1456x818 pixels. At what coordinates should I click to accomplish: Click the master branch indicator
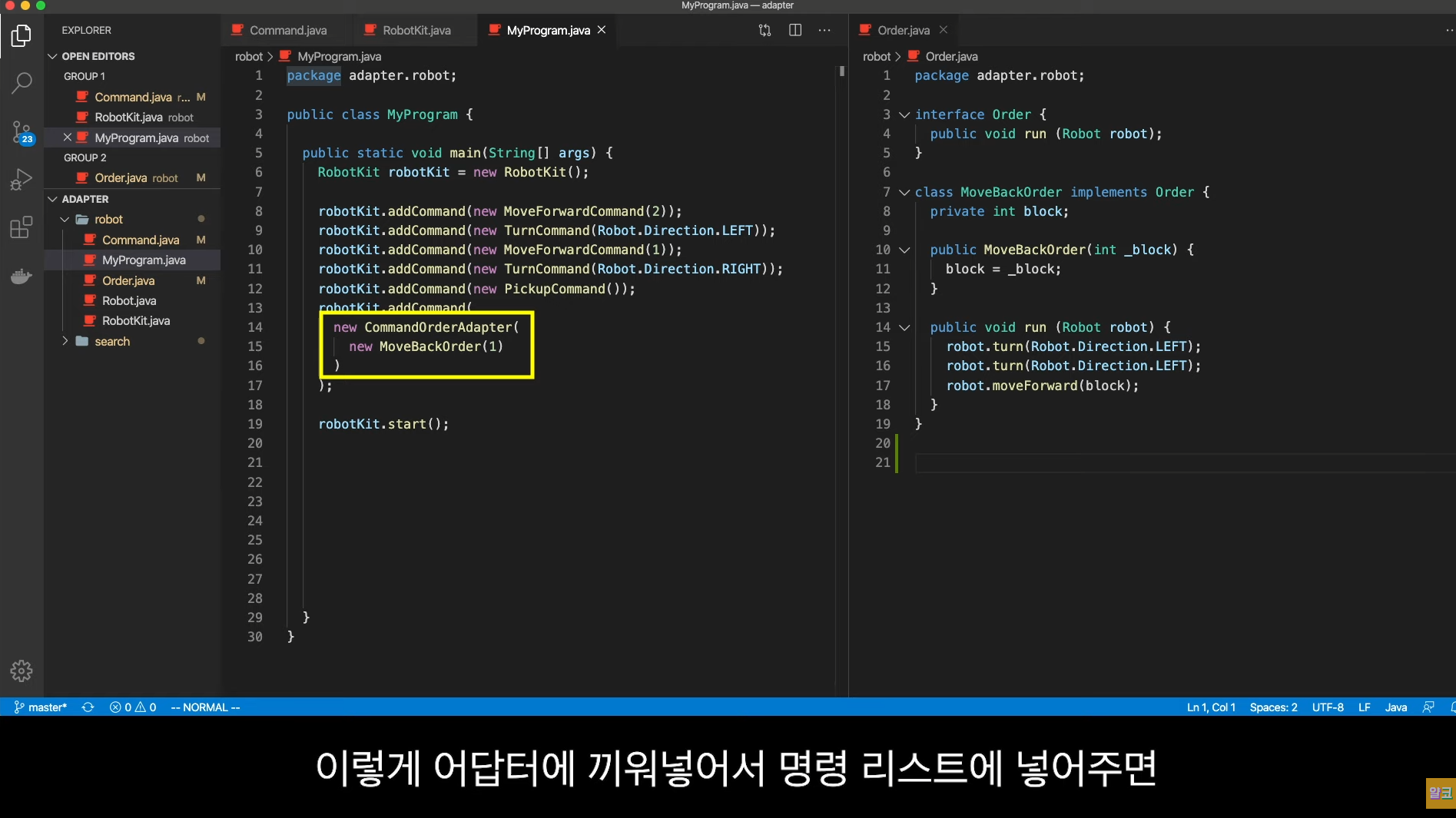tap(41, 707)
